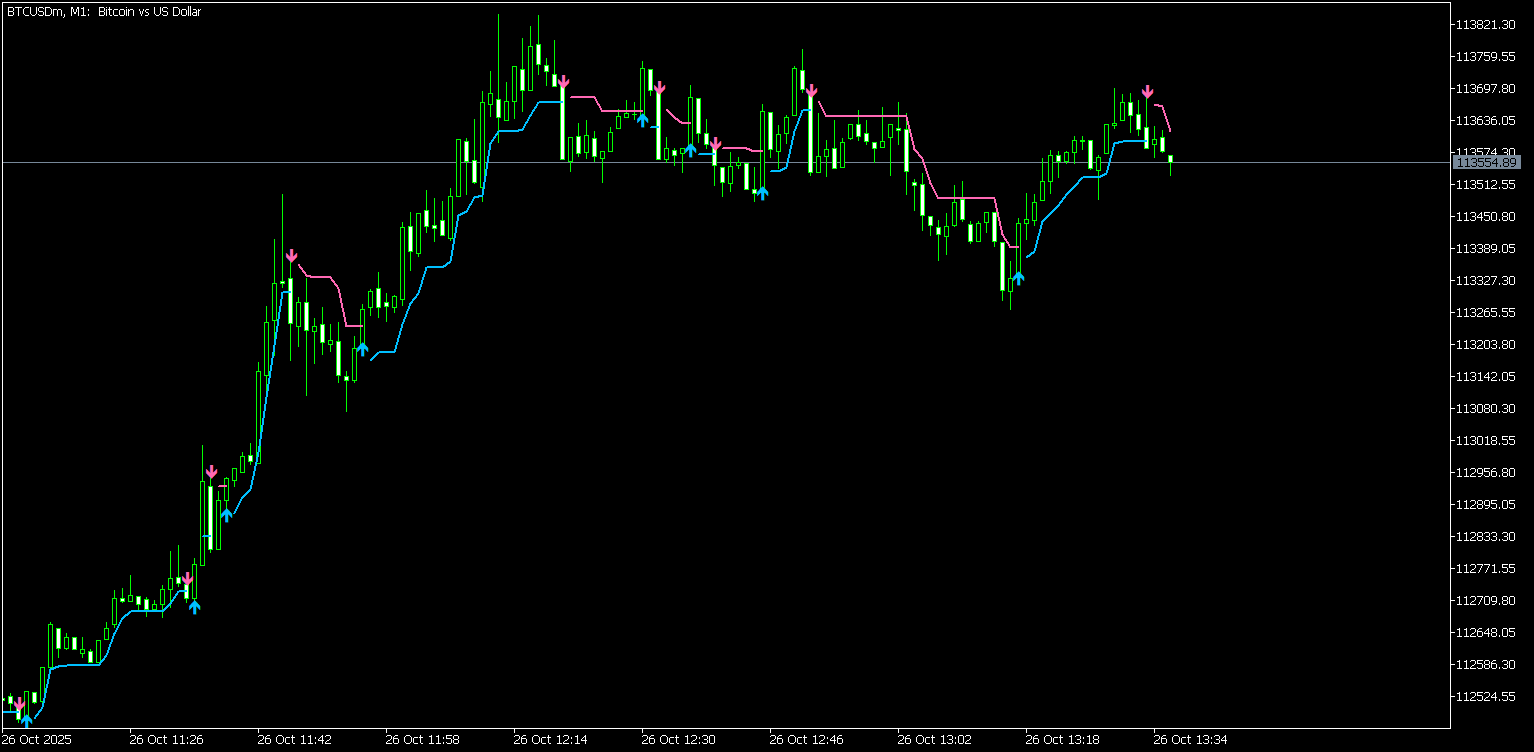This screenshot has height=752, width=1534.
Task: Click the 113697.80 price scale label
Action: tap(1487, 88)
